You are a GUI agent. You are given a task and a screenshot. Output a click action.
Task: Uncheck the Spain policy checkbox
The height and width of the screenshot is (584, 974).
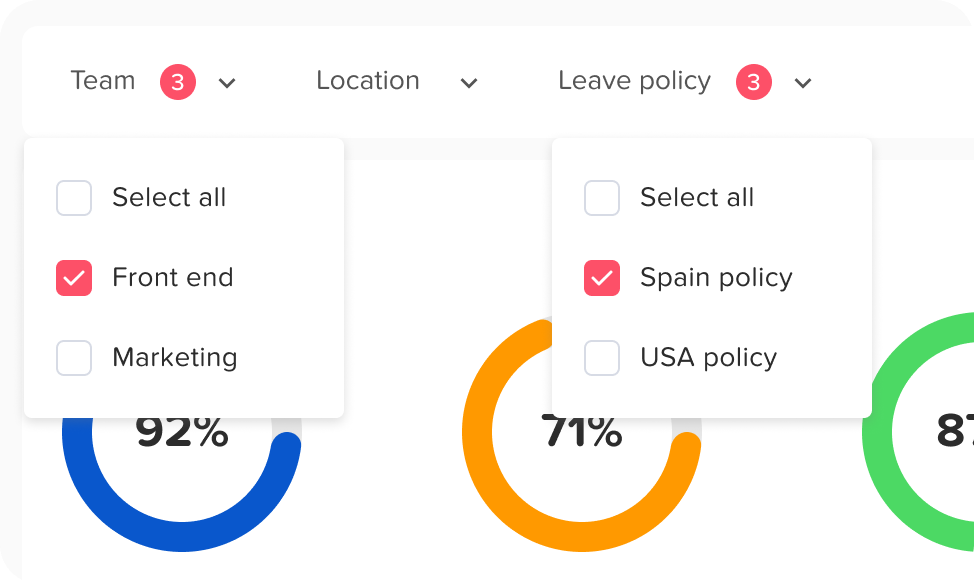tap(602, 278)
